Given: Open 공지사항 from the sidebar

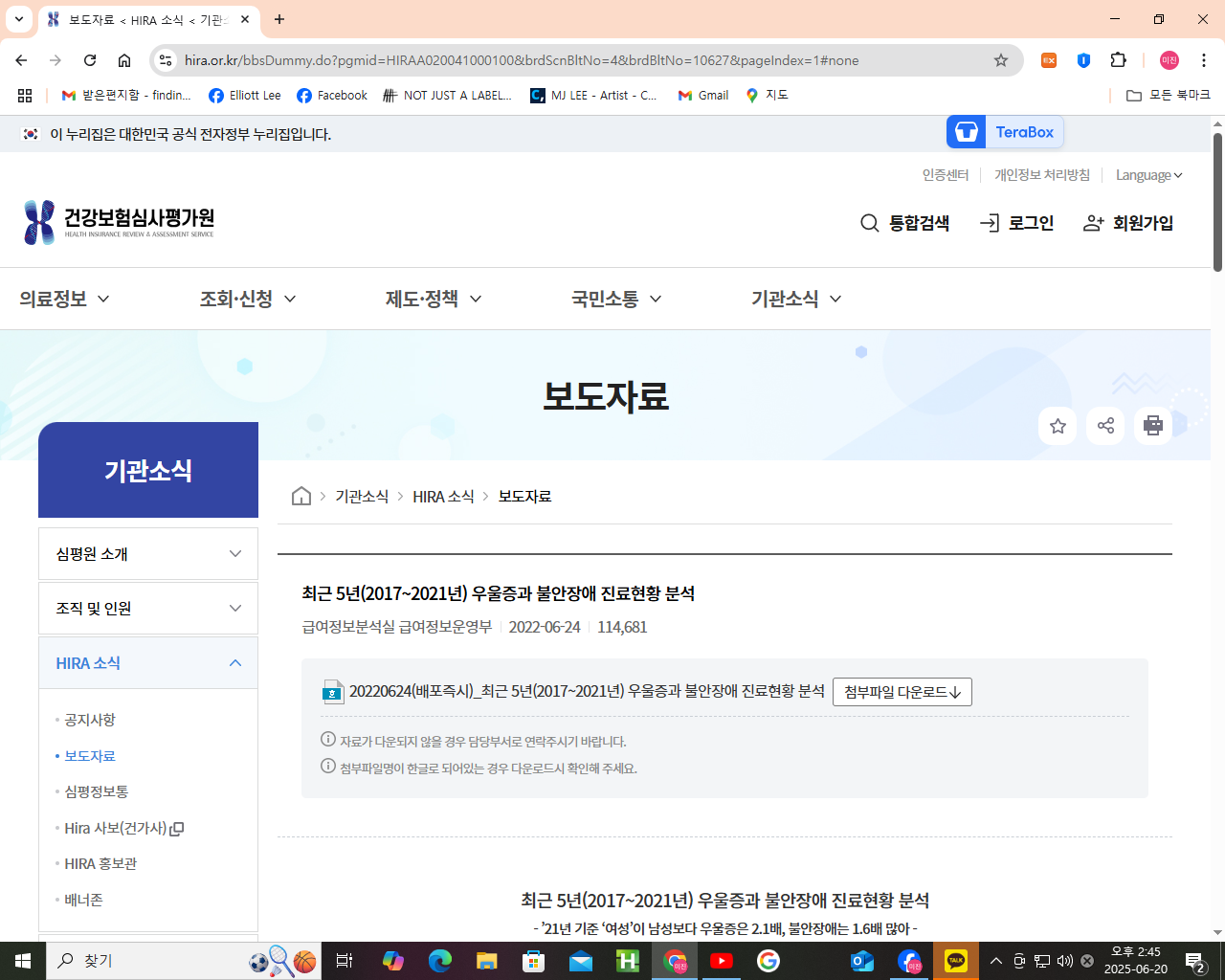Looking at the screenshot, I should coord(89,720).
